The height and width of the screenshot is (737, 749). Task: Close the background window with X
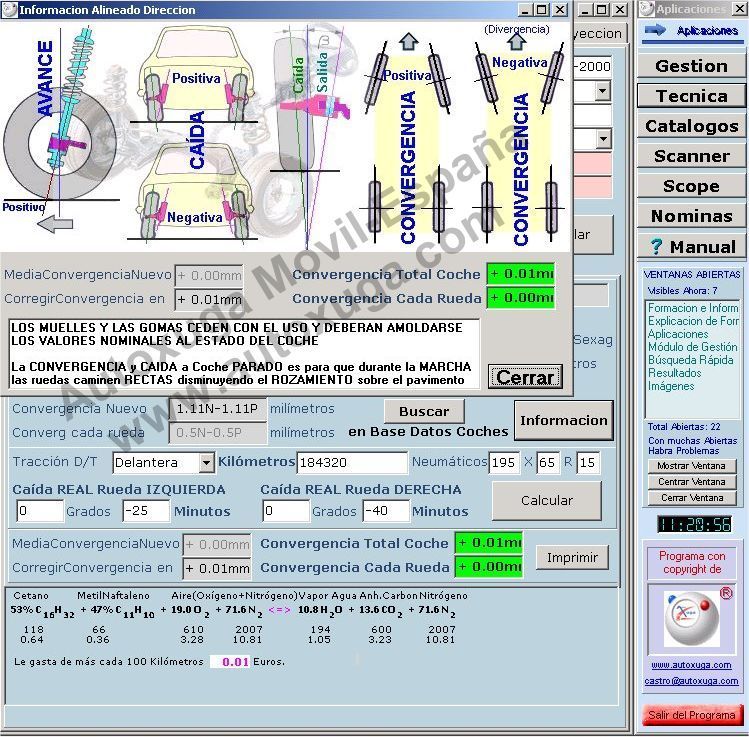coord(620,9)
